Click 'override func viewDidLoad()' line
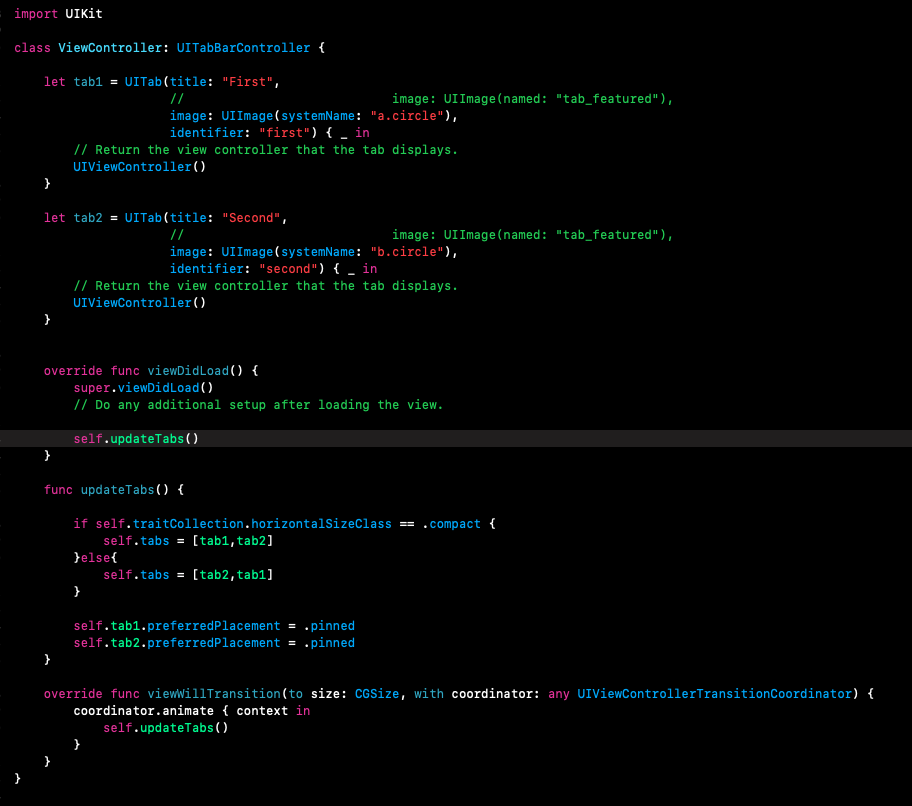The height and width of the screenshot is (806, 912). coord(151,371)
